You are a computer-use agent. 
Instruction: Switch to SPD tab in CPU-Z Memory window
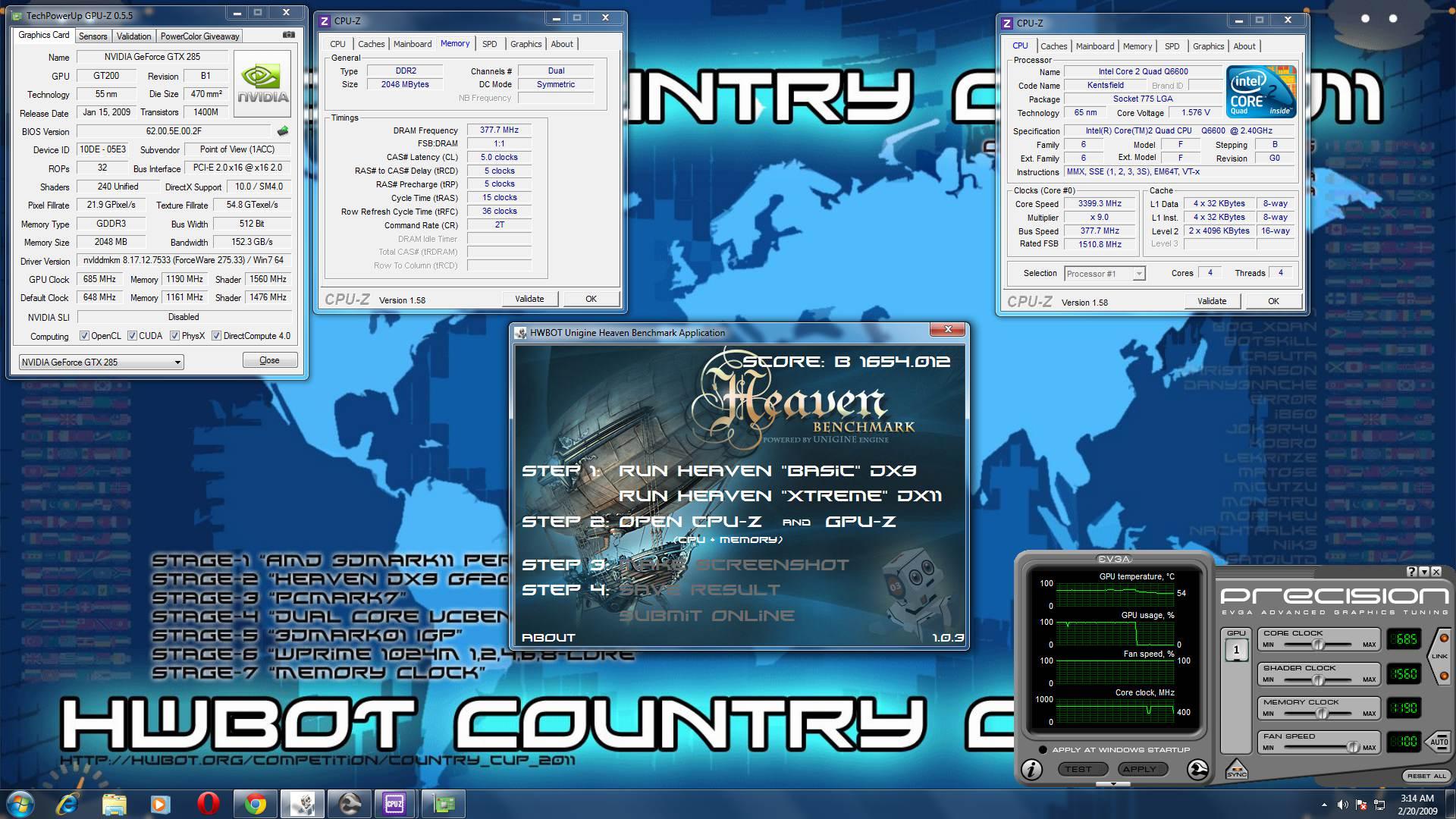(x=489, y=44)
